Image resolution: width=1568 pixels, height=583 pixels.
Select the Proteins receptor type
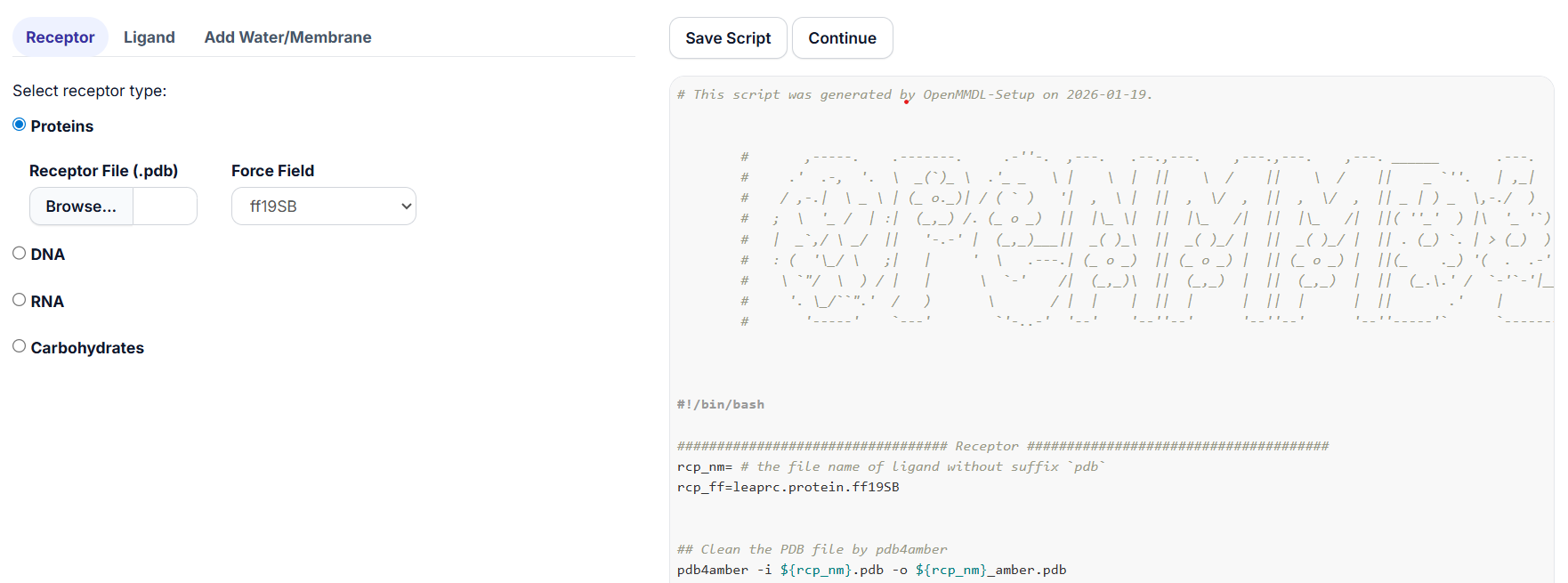point(19,125)
